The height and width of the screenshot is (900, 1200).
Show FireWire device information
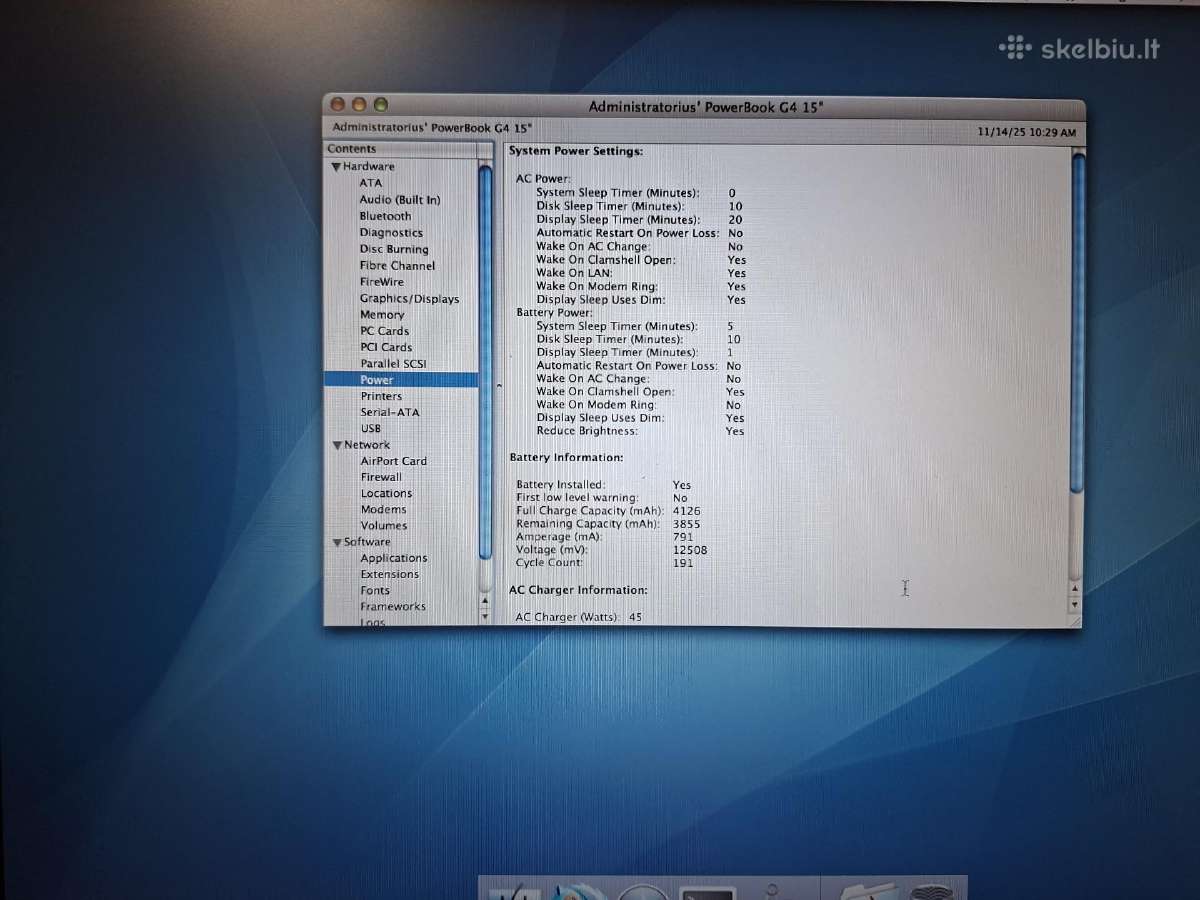[x=382, y=282]
